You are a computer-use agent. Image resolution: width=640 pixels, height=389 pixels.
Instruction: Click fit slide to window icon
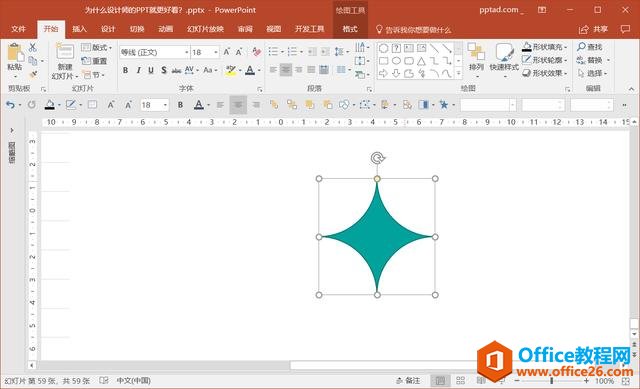pos(625,381)
